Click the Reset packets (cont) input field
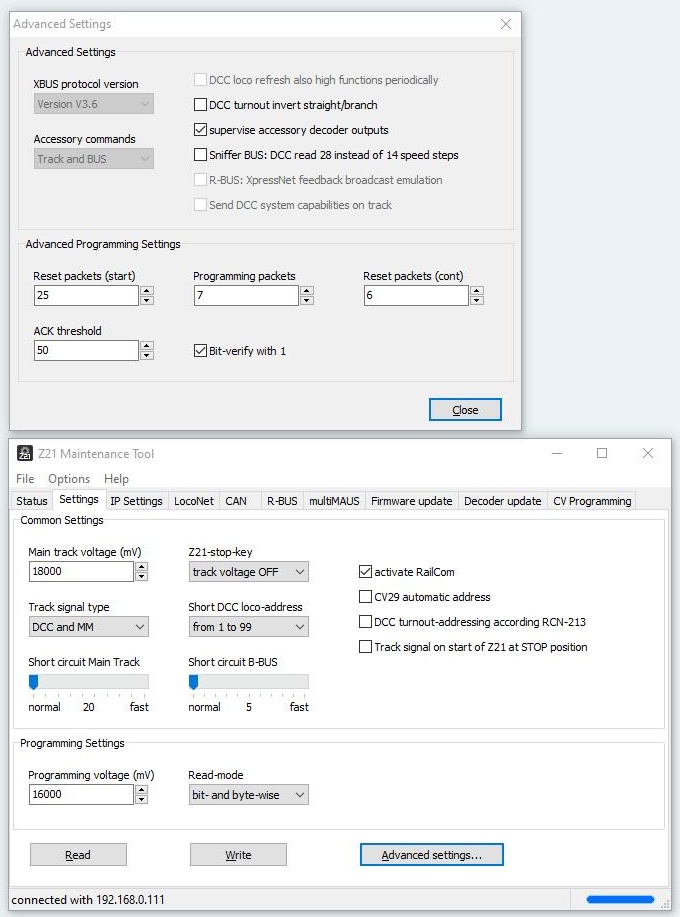The width and height of the screenshot is (680, 917). (416, 295)
